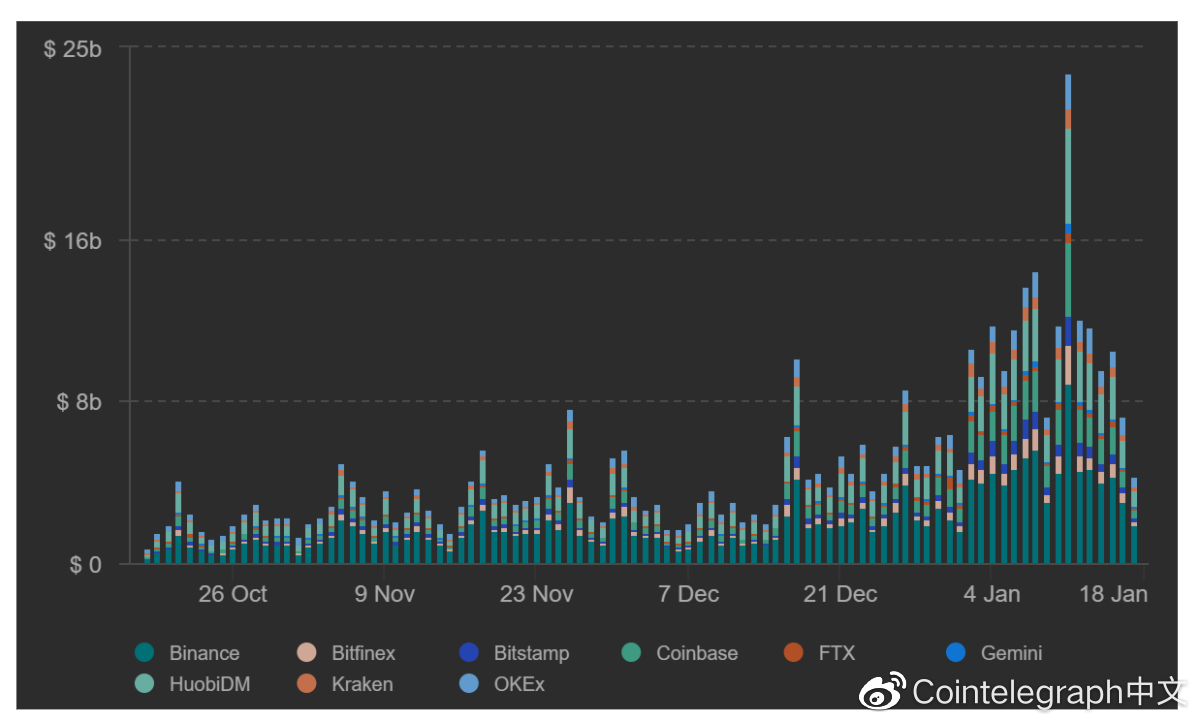This screenshot has height=724, width=1199.
Task: Click the $ 0 axis label
Action: pos(85,565)
